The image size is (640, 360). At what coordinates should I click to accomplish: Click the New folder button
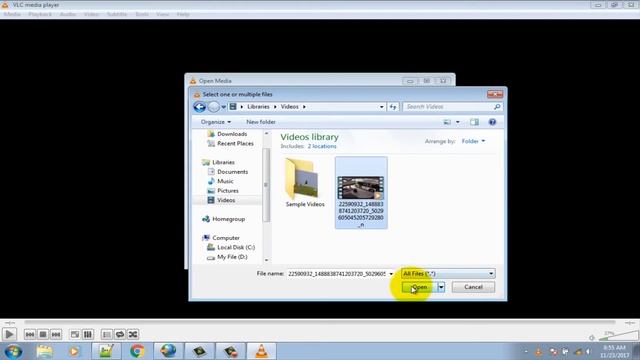tap(261, 122)
